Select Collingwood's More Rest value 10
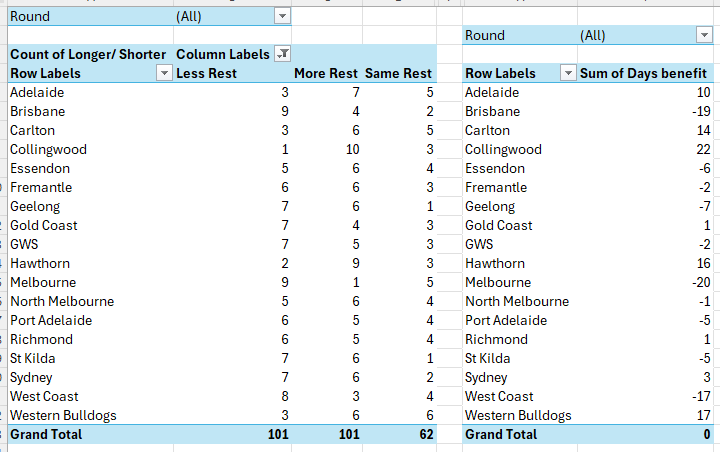This screenshot has height=452, width=720. tap(353, 149)
